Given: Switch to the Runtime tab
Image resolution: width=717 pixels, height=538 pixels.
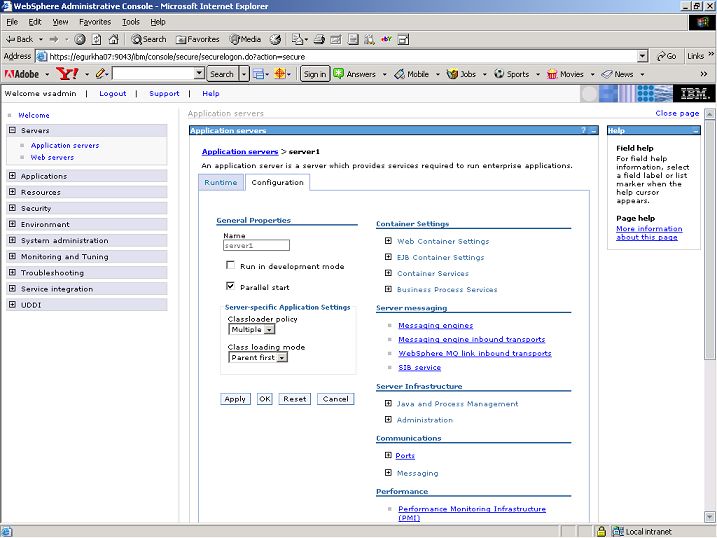Looking at the screenshot, I should [x=221, y=182].
